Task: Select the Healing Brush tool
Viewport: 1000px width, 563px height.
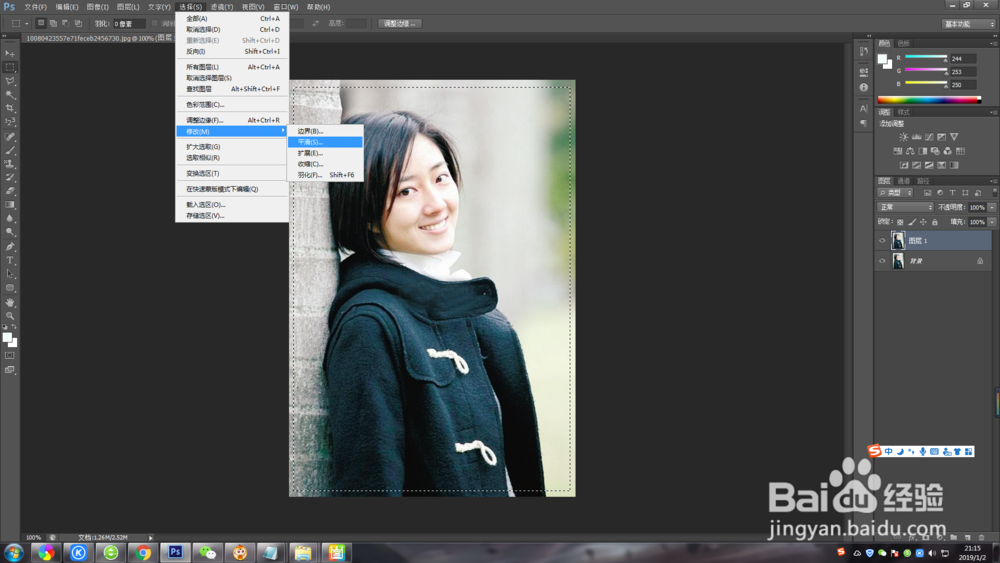Action: (10, 136)
